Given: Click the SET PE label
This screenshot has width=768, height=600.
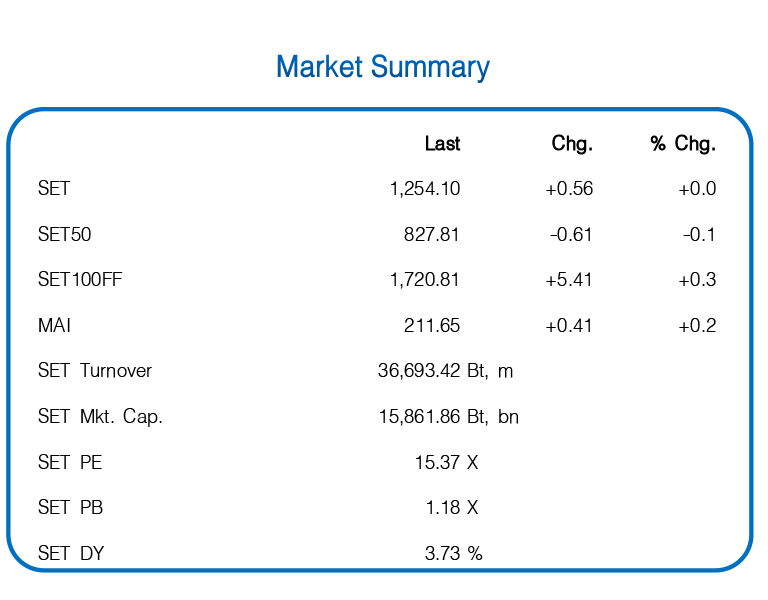Looking at the screenshot, I should tap(70, 463).
